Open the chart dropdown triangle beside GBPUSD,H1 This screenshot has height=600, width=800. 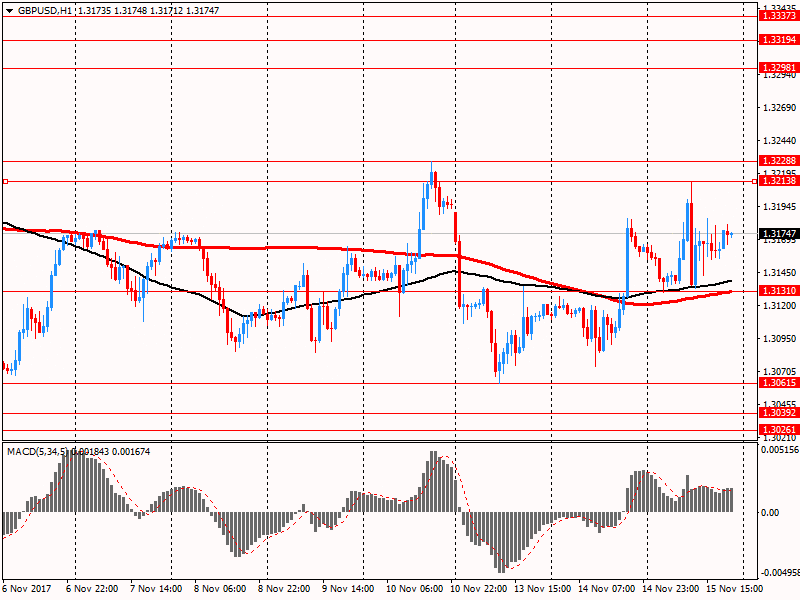pos(9,11)
